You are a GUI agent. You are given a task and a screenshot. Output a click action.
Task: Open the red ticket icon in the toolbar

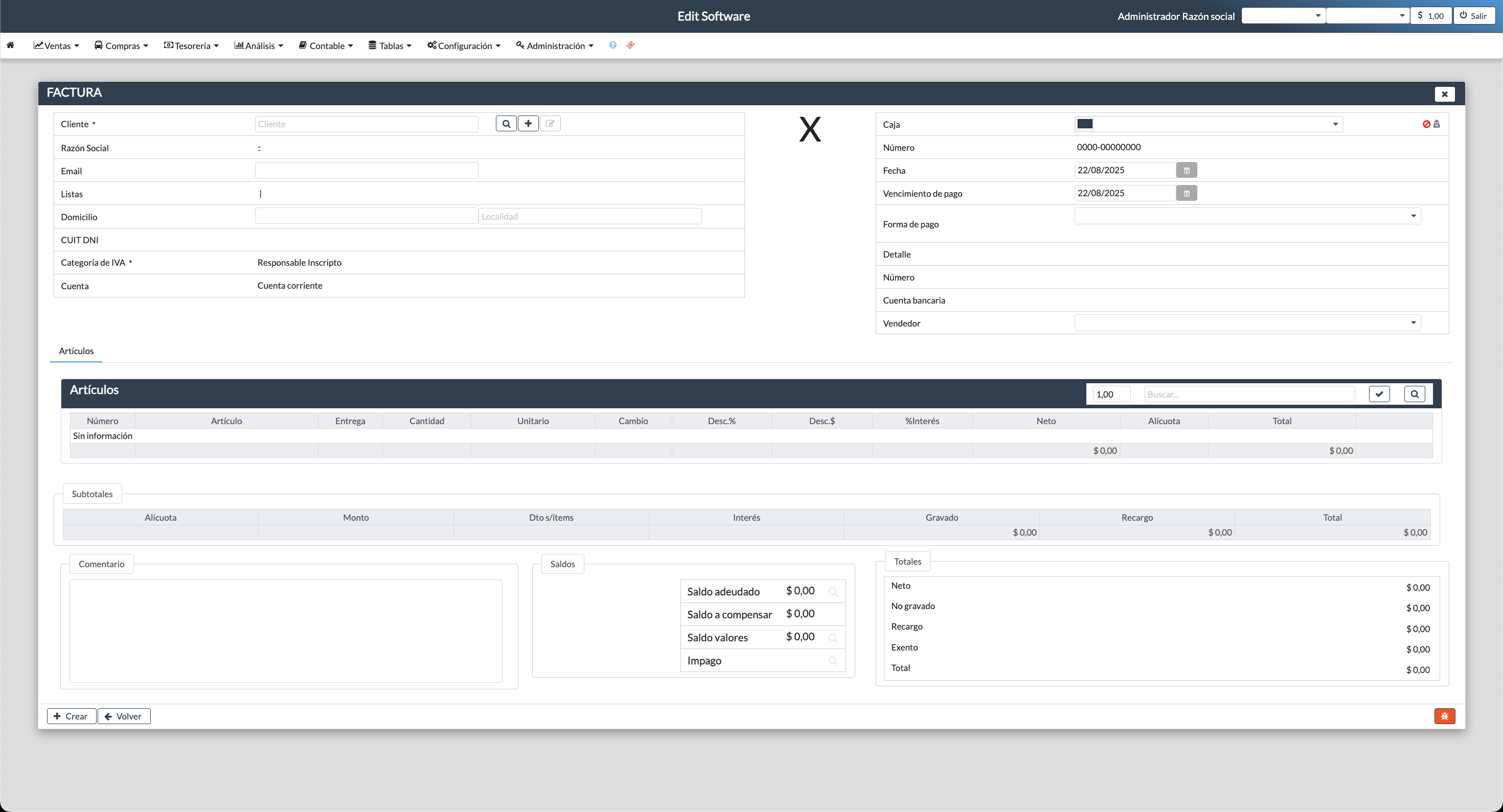tap(630, 45)
